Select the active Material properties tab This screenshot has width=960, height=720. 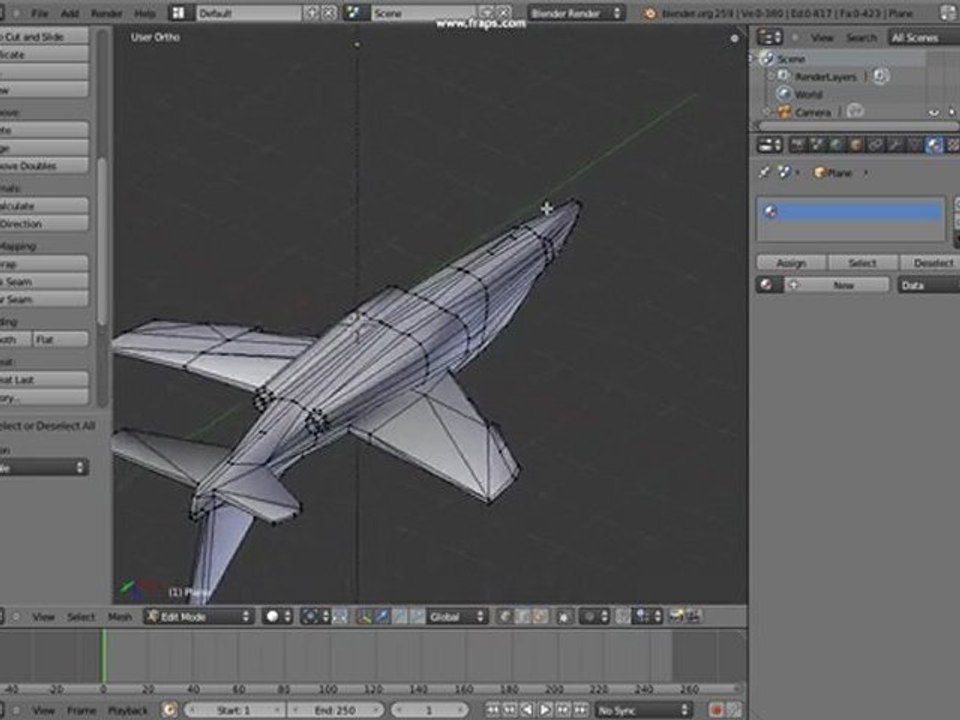click(934, 144)
